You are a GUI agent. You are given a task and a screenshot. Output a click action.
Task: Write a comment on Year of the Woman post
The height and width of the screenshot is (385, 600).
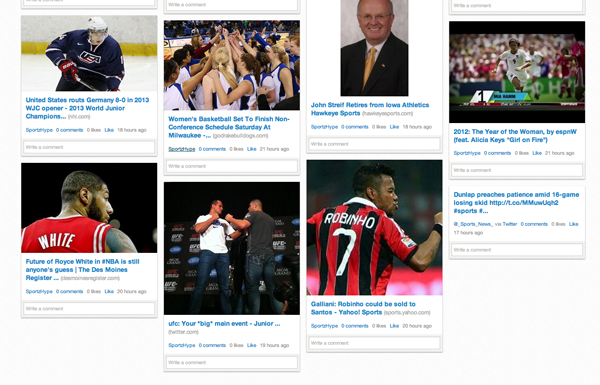point(517,170)
